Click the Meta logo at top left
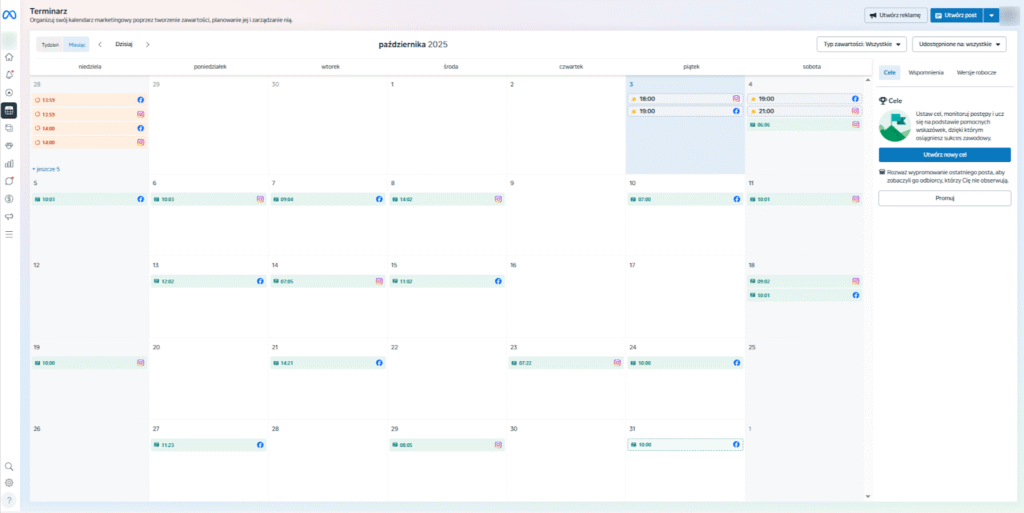The image size is (1024, 513). [x=9, y=15]
